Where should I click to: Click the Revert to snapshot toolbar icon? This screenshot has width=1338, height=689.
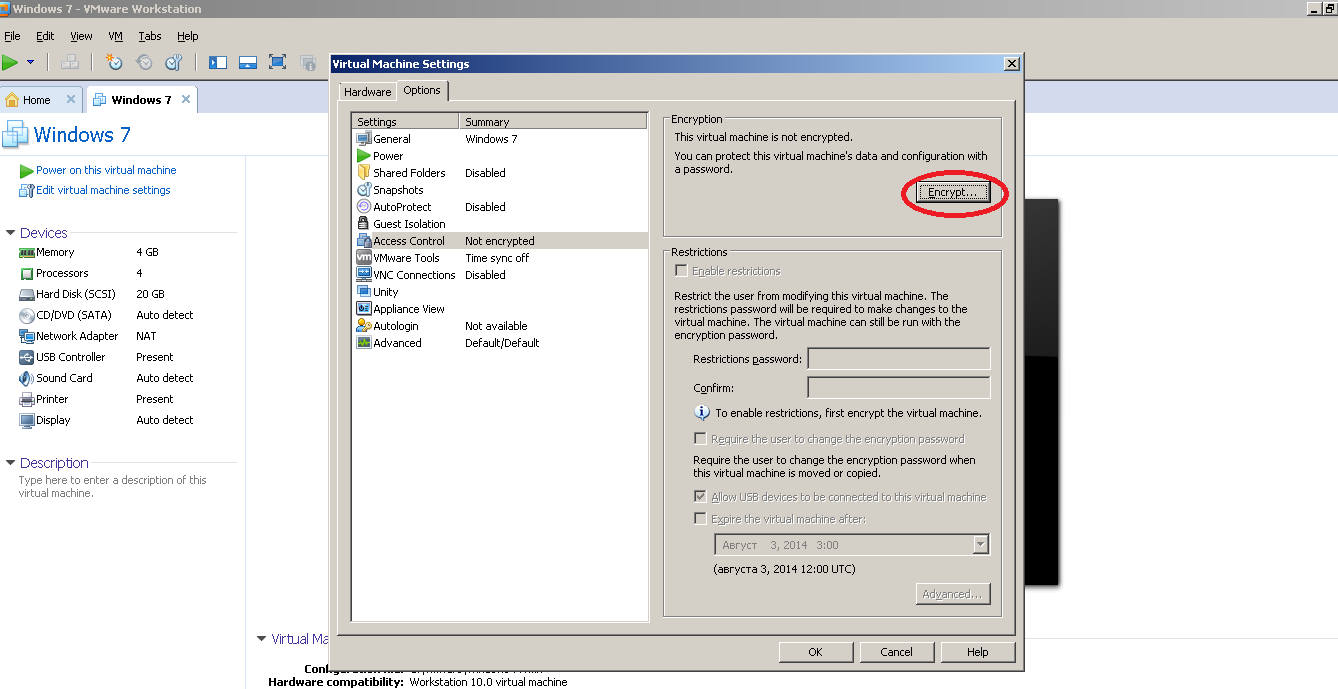[x=144, y=62]
